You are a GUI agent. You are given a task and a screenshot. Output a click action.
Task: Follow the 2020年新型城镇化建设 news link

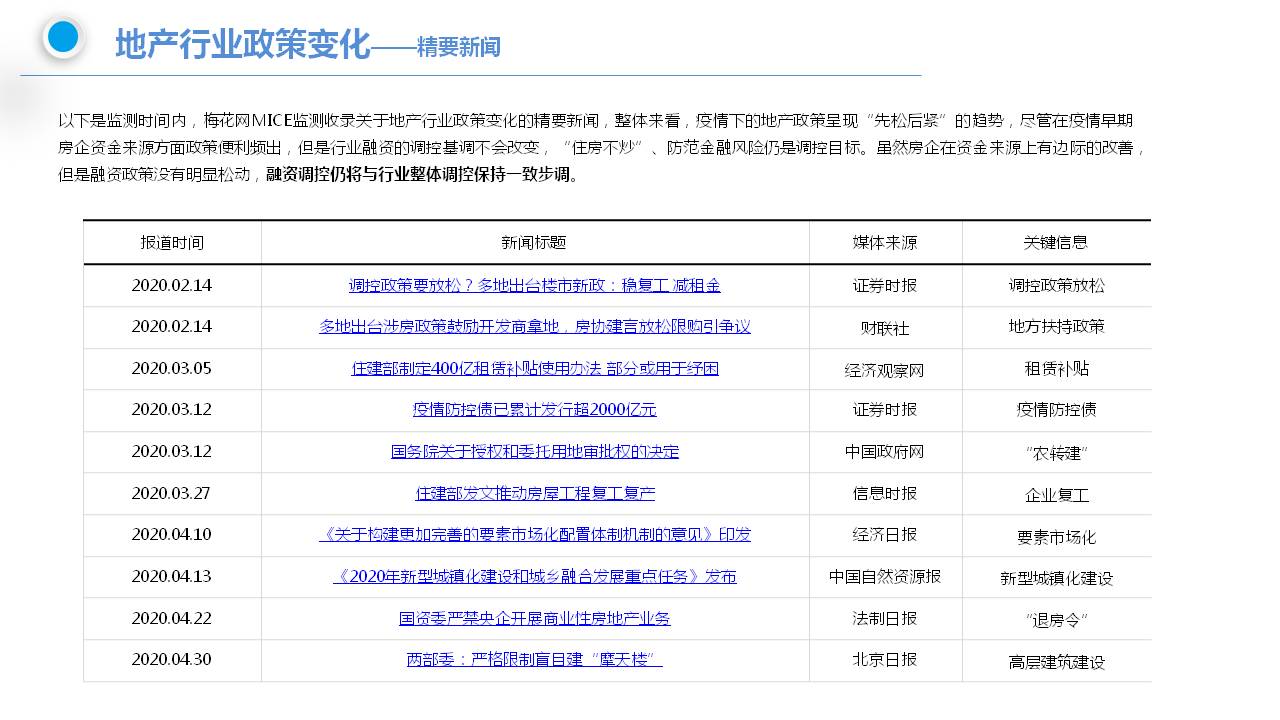click(534, 576)
